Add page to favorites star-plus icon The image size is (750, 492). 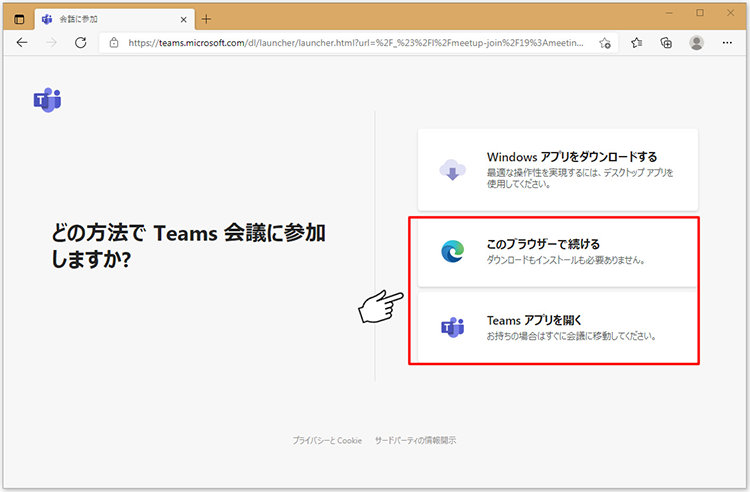coord(605,43)
